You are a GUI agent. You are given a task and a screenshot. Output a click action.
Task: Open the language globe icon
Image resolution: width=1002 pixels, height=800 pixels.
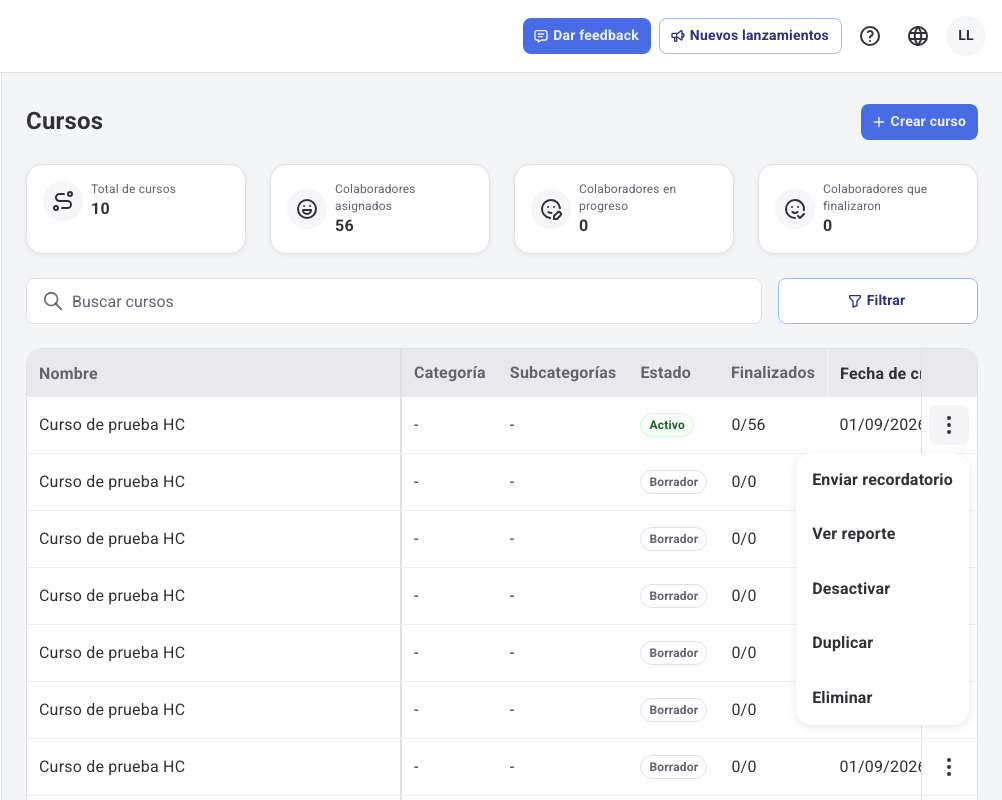(x=918, y=36)
